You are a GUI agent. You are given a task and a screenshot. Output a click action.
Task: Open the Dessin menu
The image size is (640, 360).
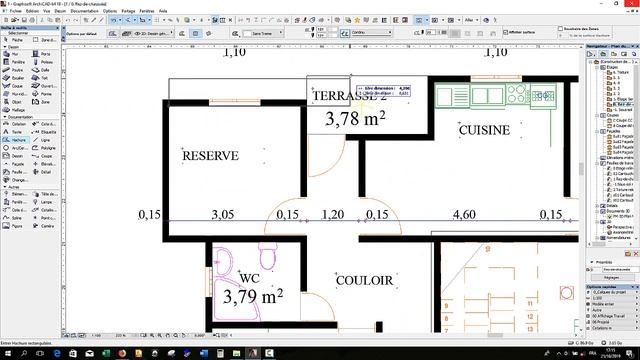click(60, 11)
